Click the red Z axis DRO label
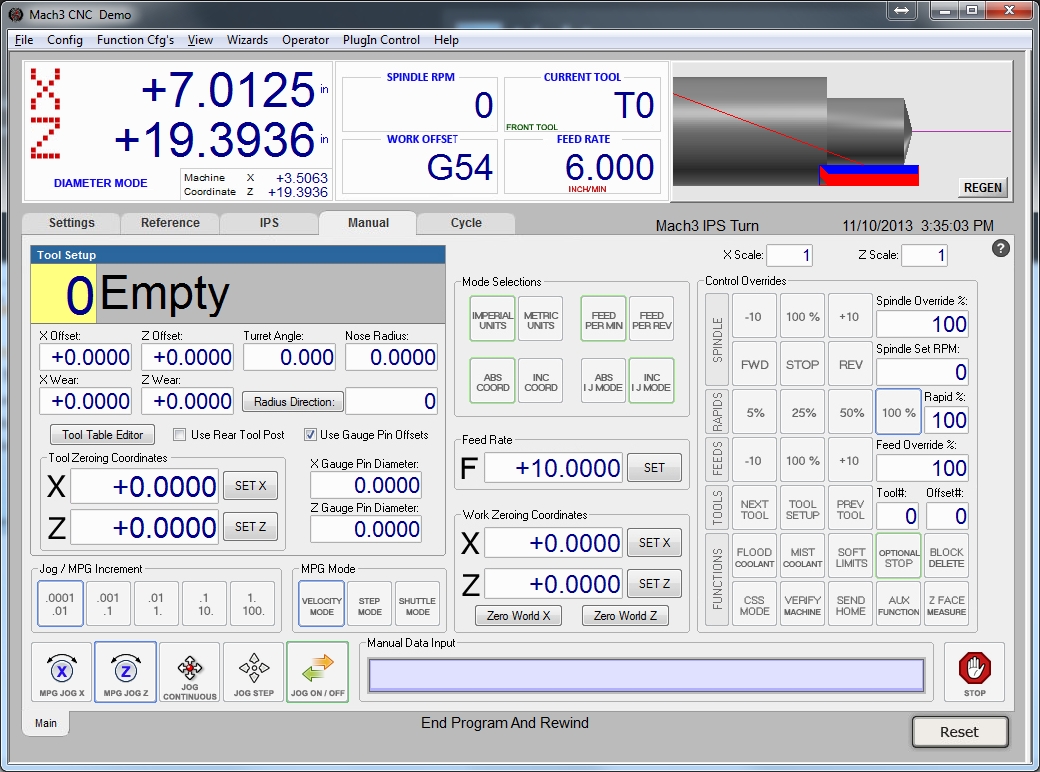 46,138
